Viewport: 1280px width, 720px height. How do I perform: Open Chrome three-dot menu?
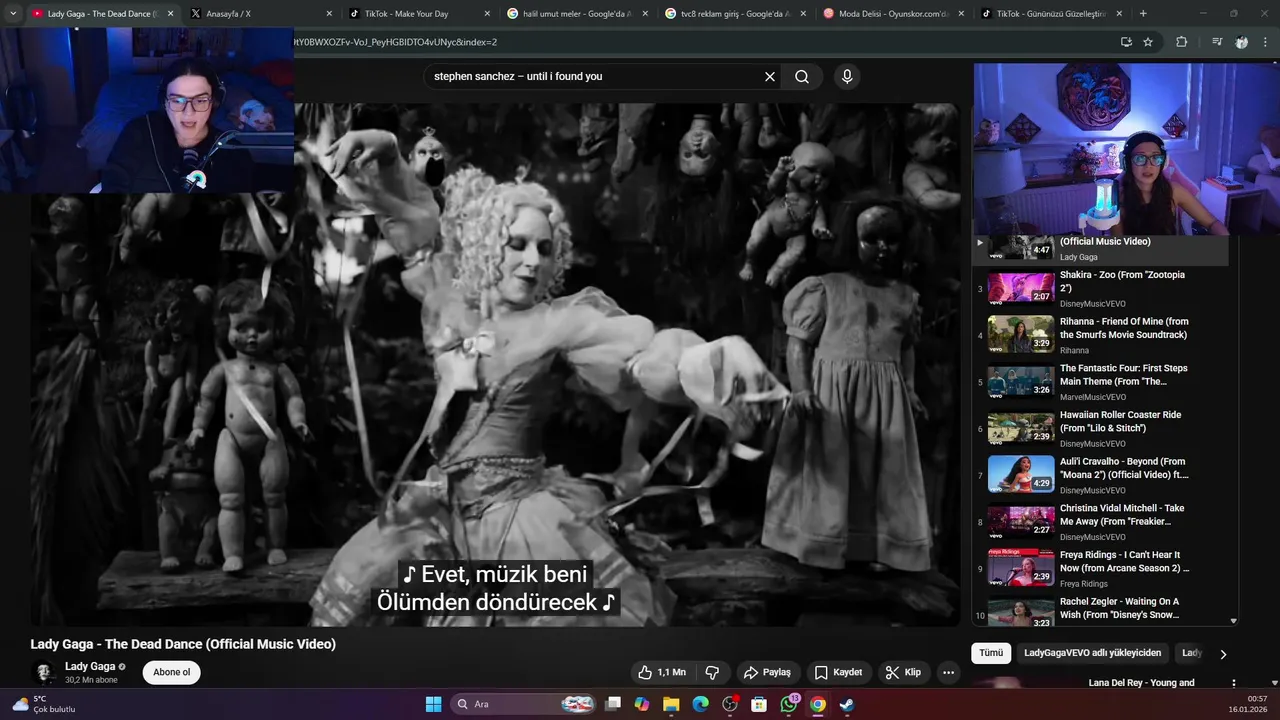click(x=1266, y=42)
